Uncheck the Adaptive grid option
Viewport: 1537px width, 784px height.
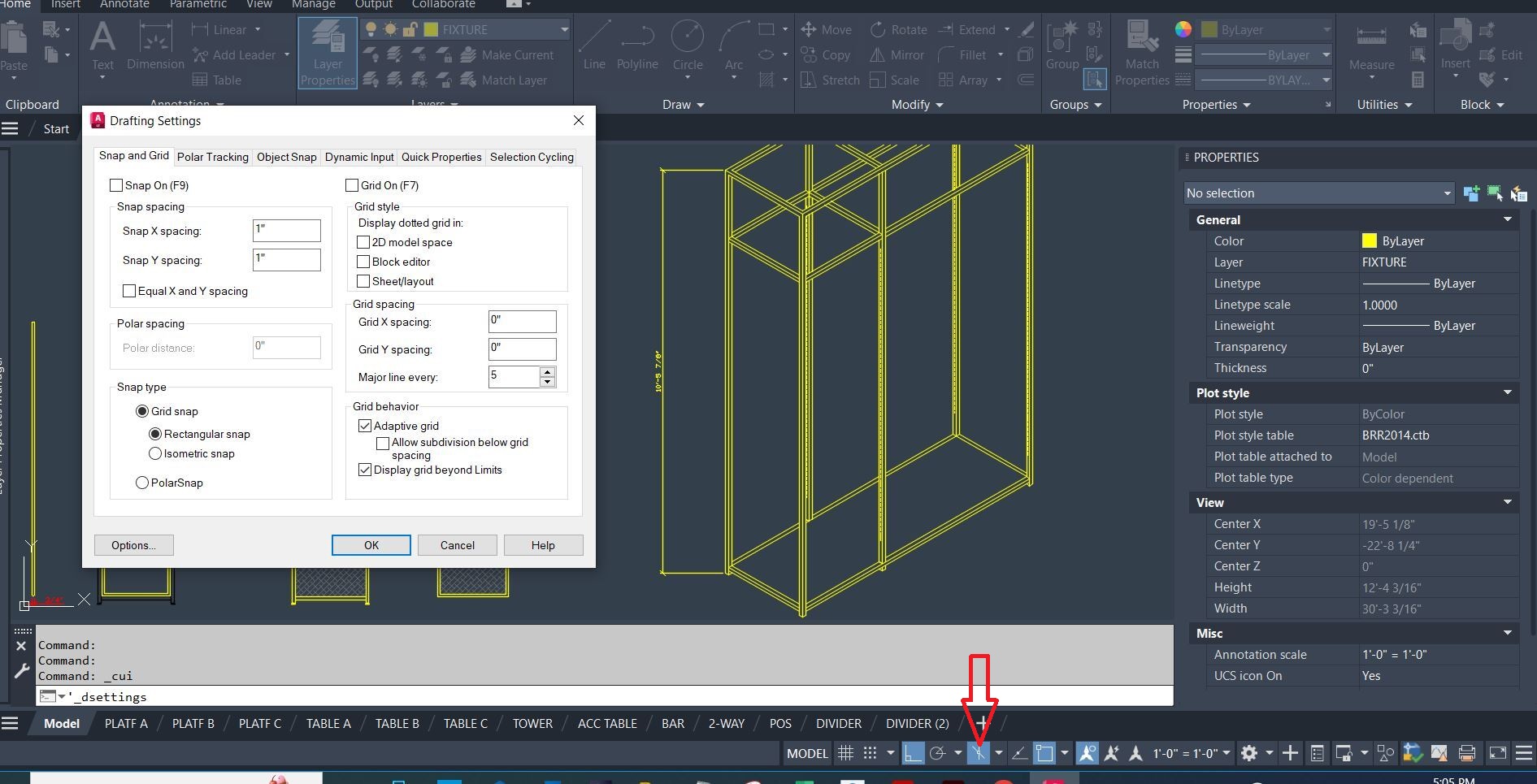coord(365,425)
